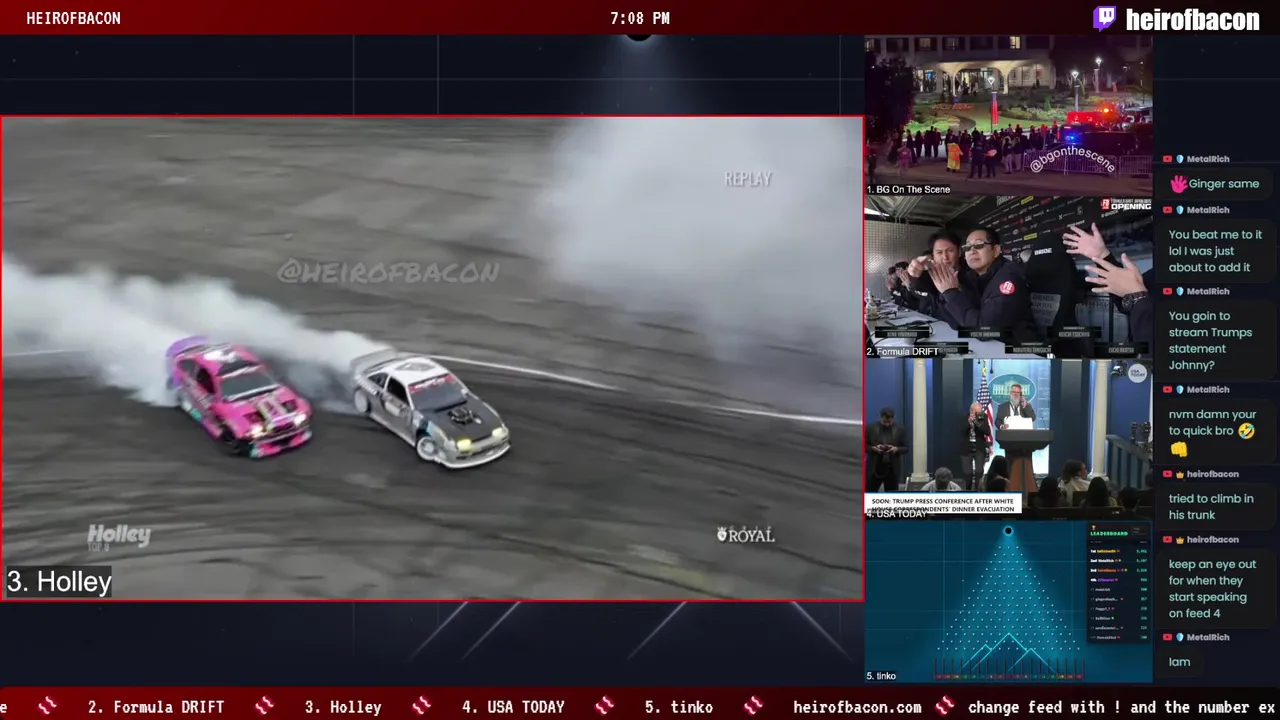This screenshot has height=720, width=1280.
Task: Click the bacon icon before 'change feed'
Action: 945,707
